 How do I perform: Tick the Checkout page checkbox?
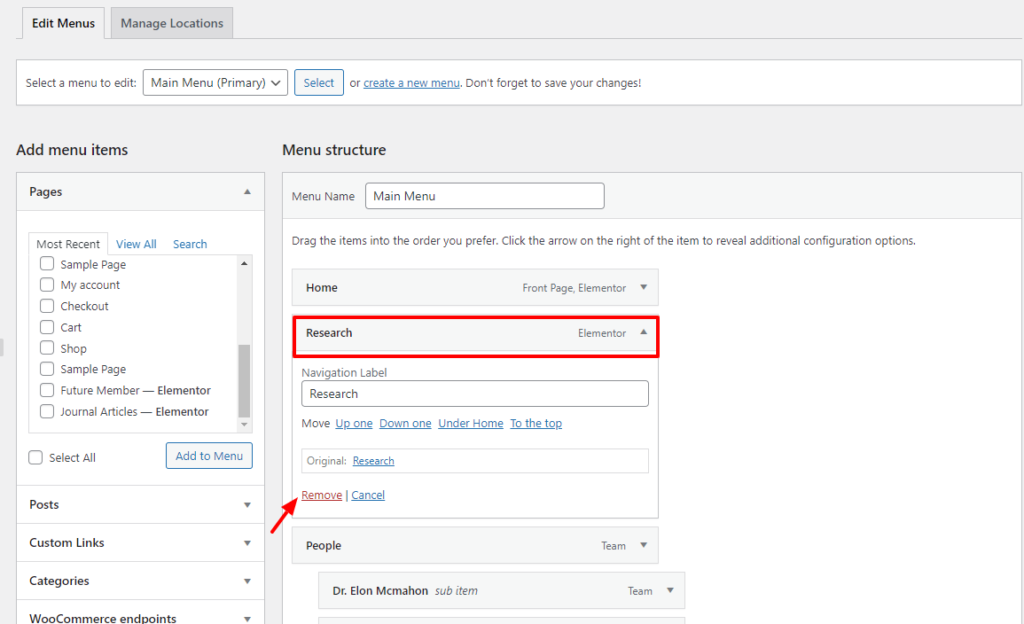click(47, 306)
